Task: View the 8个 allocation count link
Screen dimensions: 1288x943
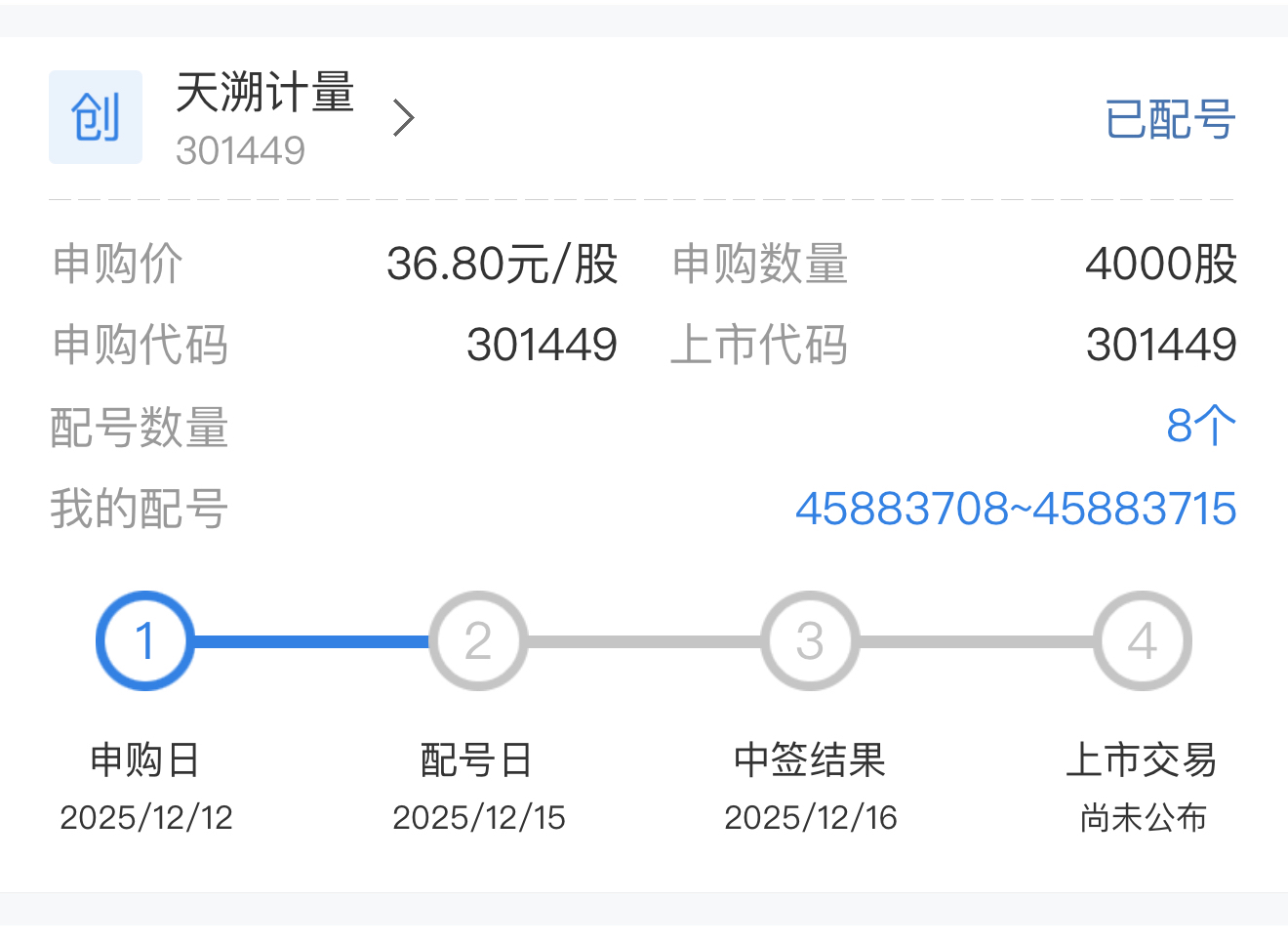Action: click(x=1201, y=427)
